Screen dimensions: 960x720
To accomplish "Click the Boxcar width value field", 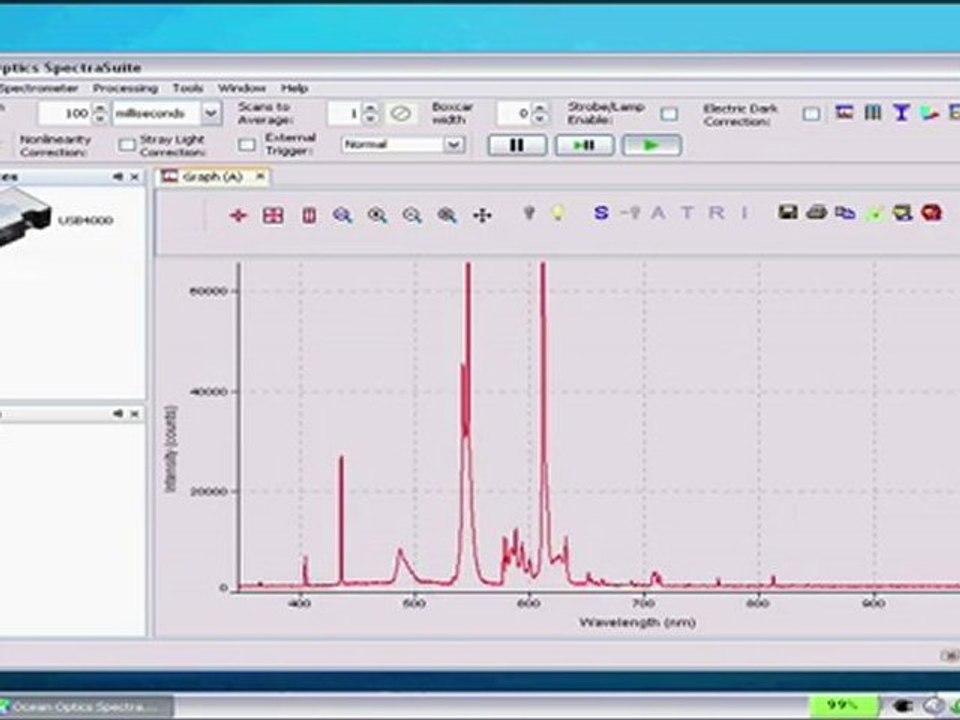I will 514,113.
